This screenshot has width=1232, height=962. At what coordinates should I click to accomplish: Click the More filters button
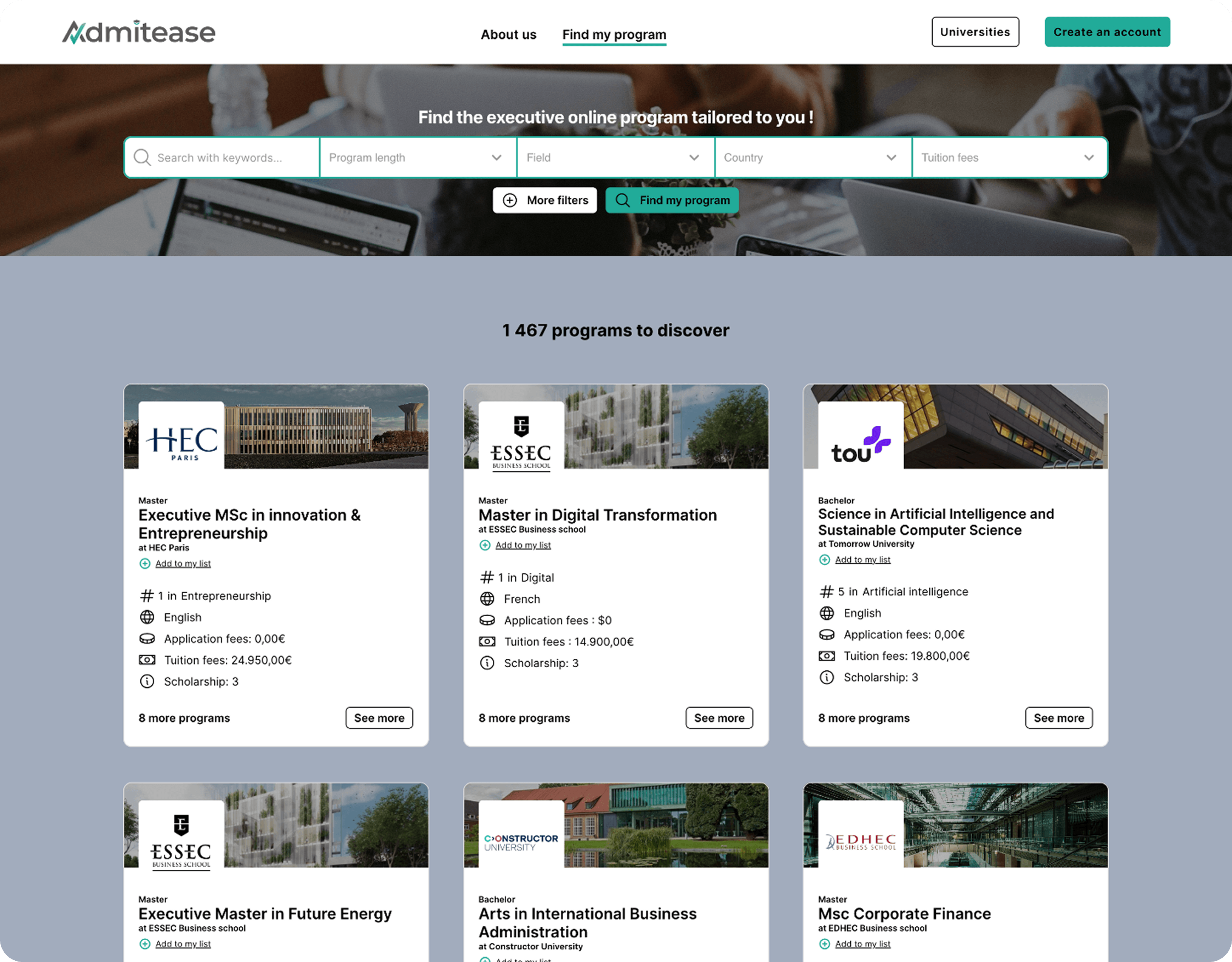coord(545,200)
